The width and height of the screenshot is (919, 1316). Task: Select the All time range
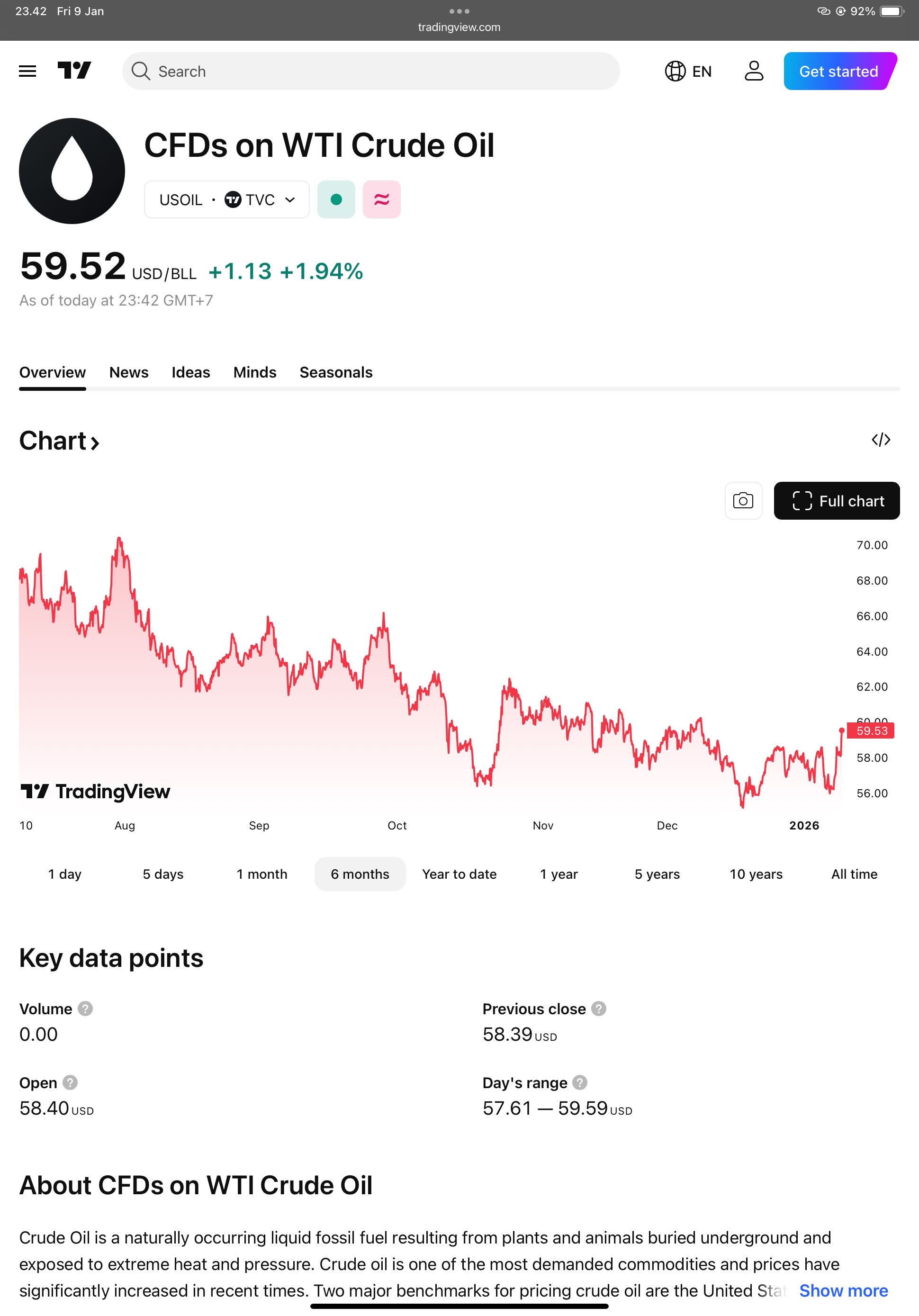tap(854, 874)
